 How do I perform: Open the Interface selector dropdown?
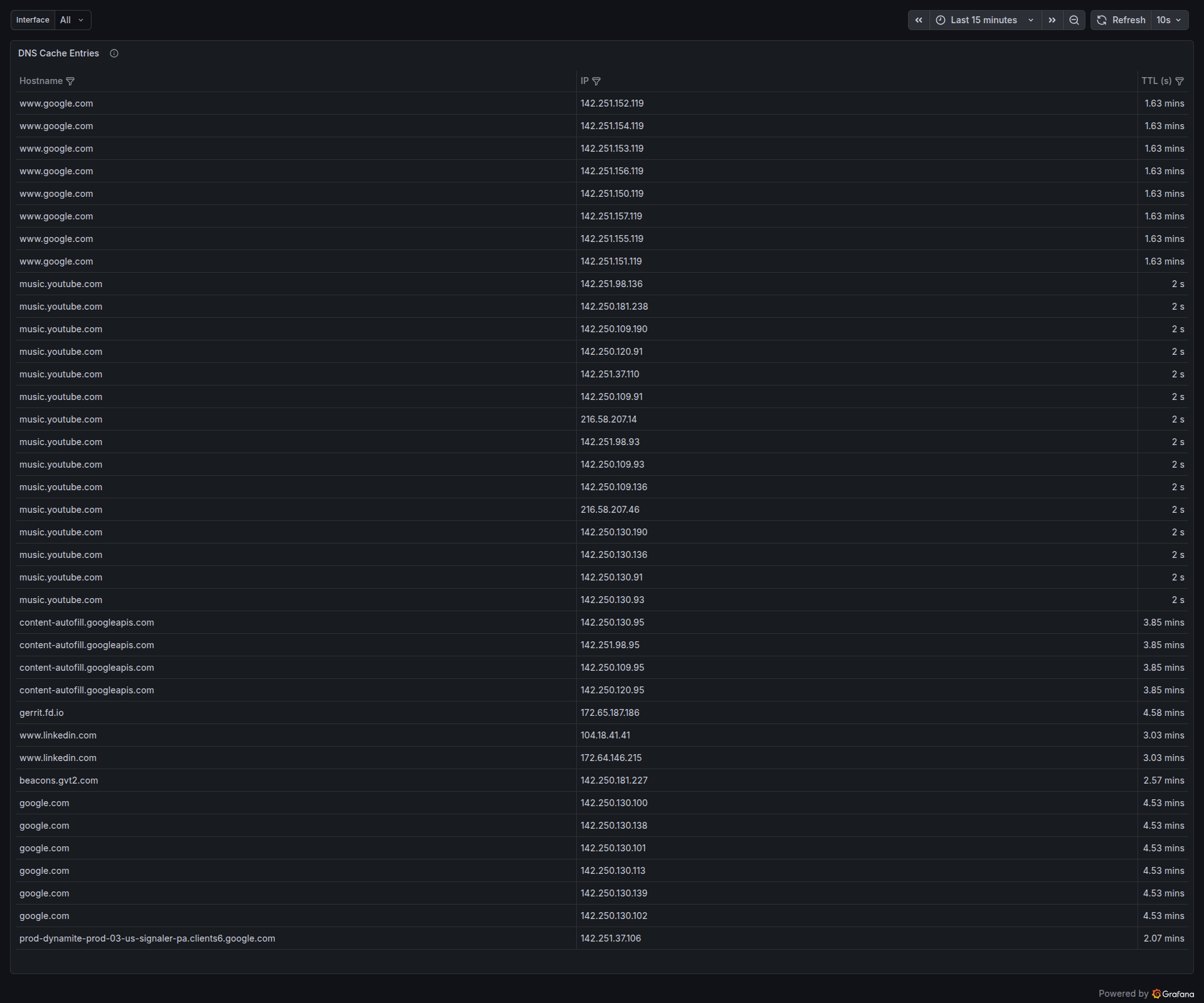click(x=72, y=19)
